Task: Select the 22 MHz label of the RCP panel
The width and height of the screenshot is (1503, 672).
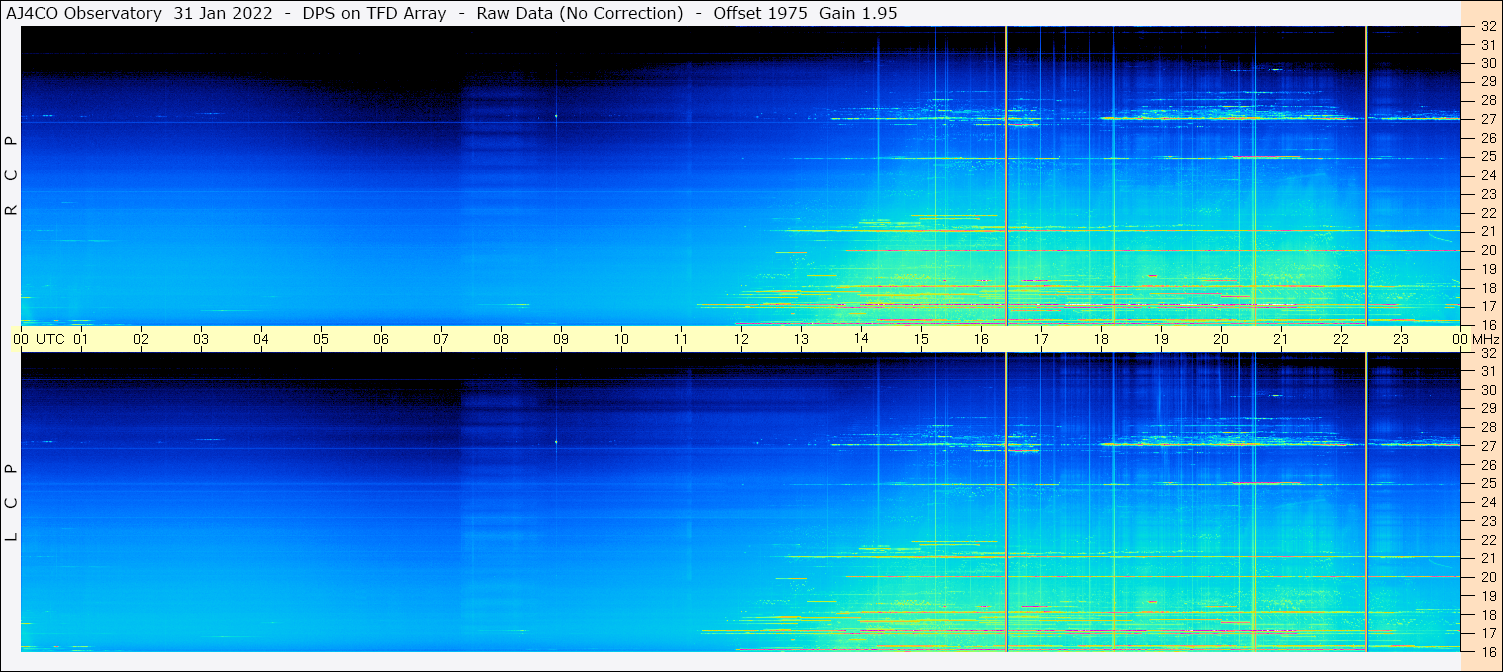Action: click(1487, 212)
